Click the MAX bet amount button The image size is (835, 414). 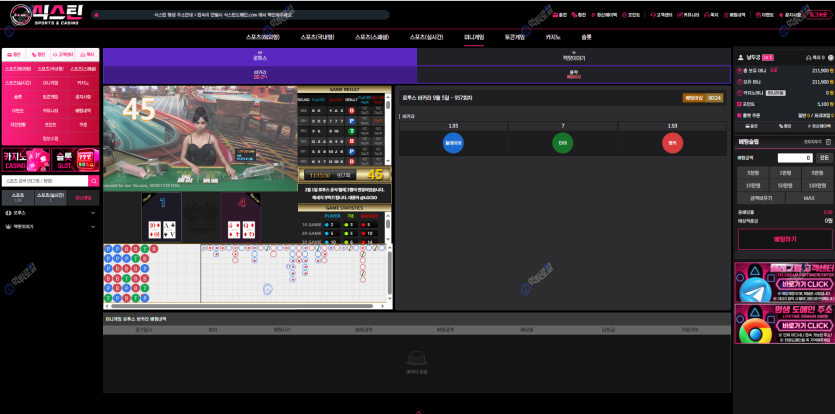808,198
